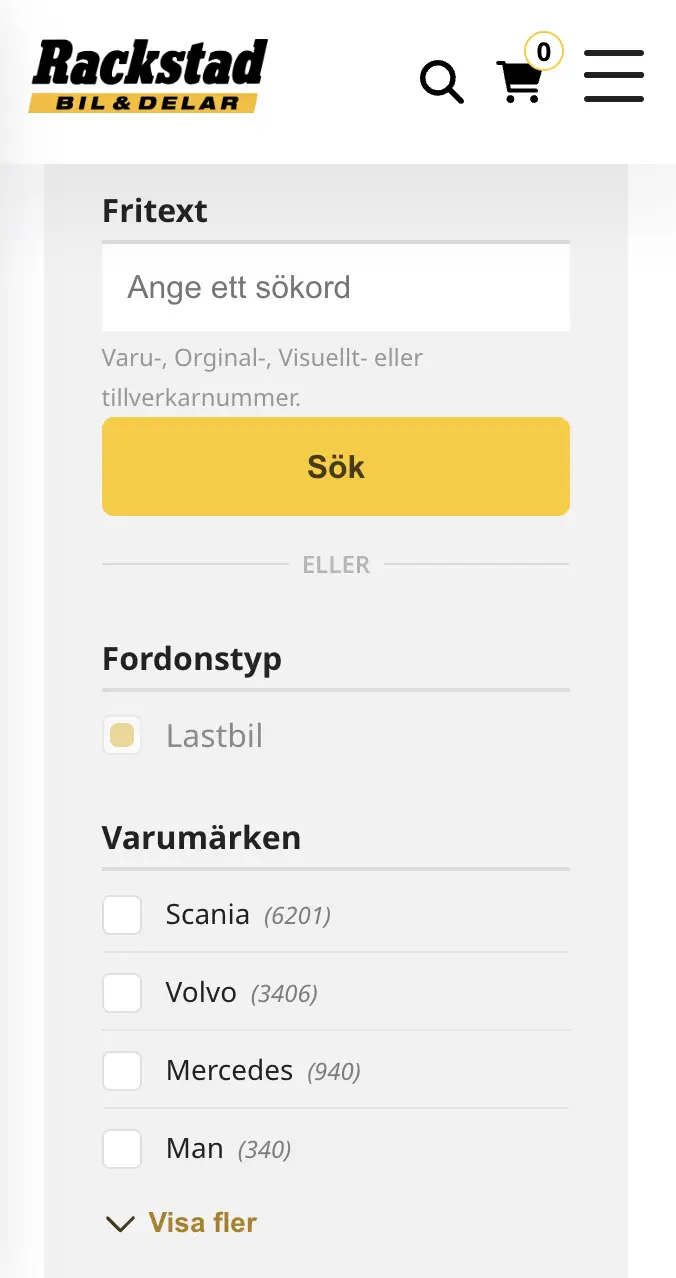Click the Ange ett sökord search field
This screenshot has width=676, height=1278.
point(335,287)
